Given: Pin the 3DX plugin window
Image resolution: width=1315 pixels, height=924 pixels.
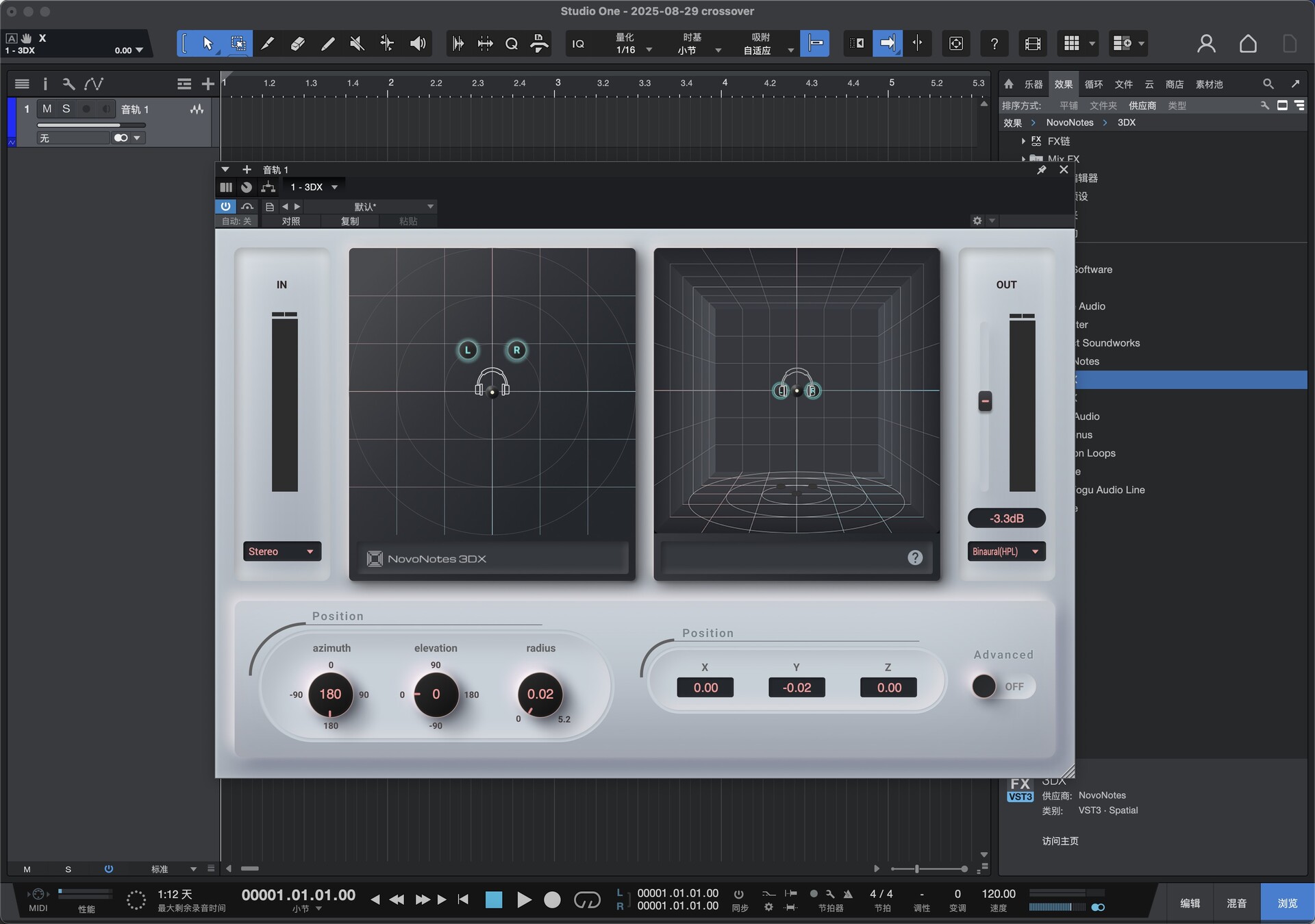Looking at the screenshot, I should pyautogui.click(x=1042, y=169).
